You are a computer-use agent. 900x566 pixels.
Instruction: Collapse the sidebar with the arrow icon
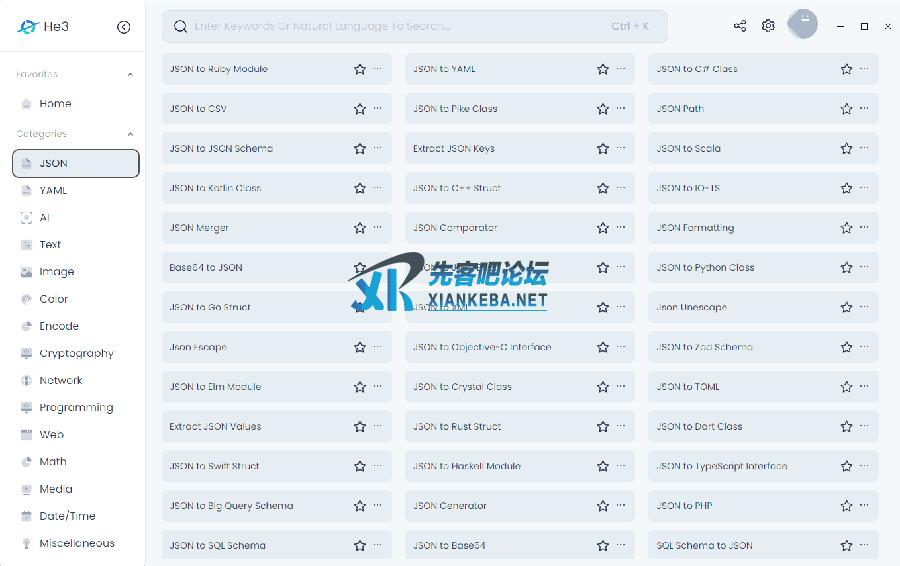123,27
